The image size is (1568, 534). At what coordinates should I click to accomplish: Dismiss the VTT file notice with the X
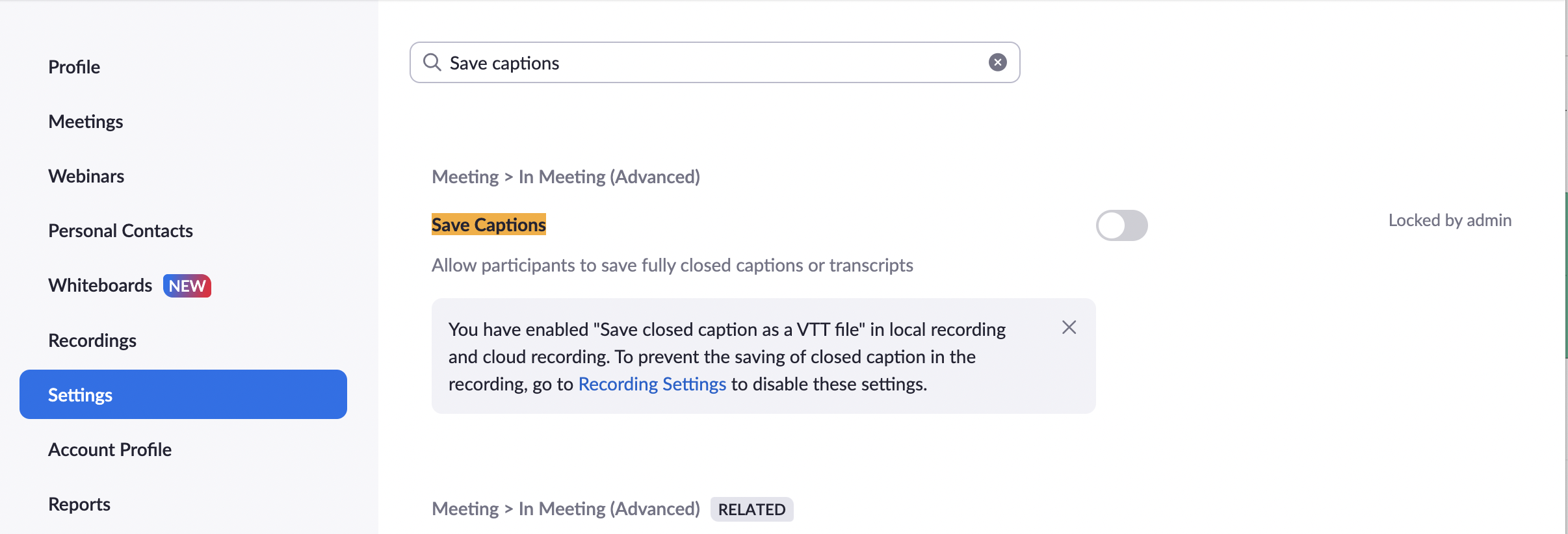tap(1068, 327)
